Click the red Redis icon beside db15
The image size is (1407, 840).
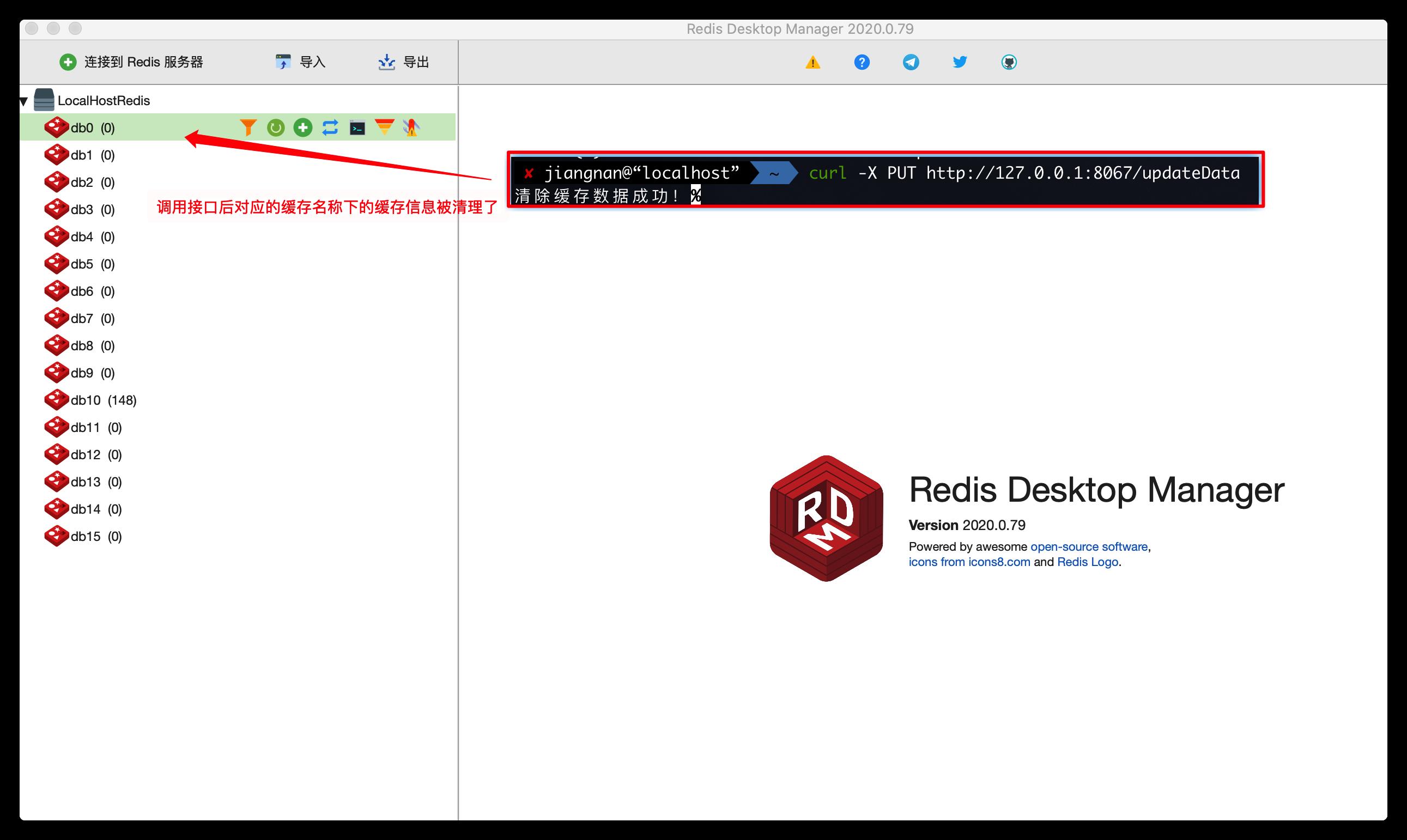point(56,535)
